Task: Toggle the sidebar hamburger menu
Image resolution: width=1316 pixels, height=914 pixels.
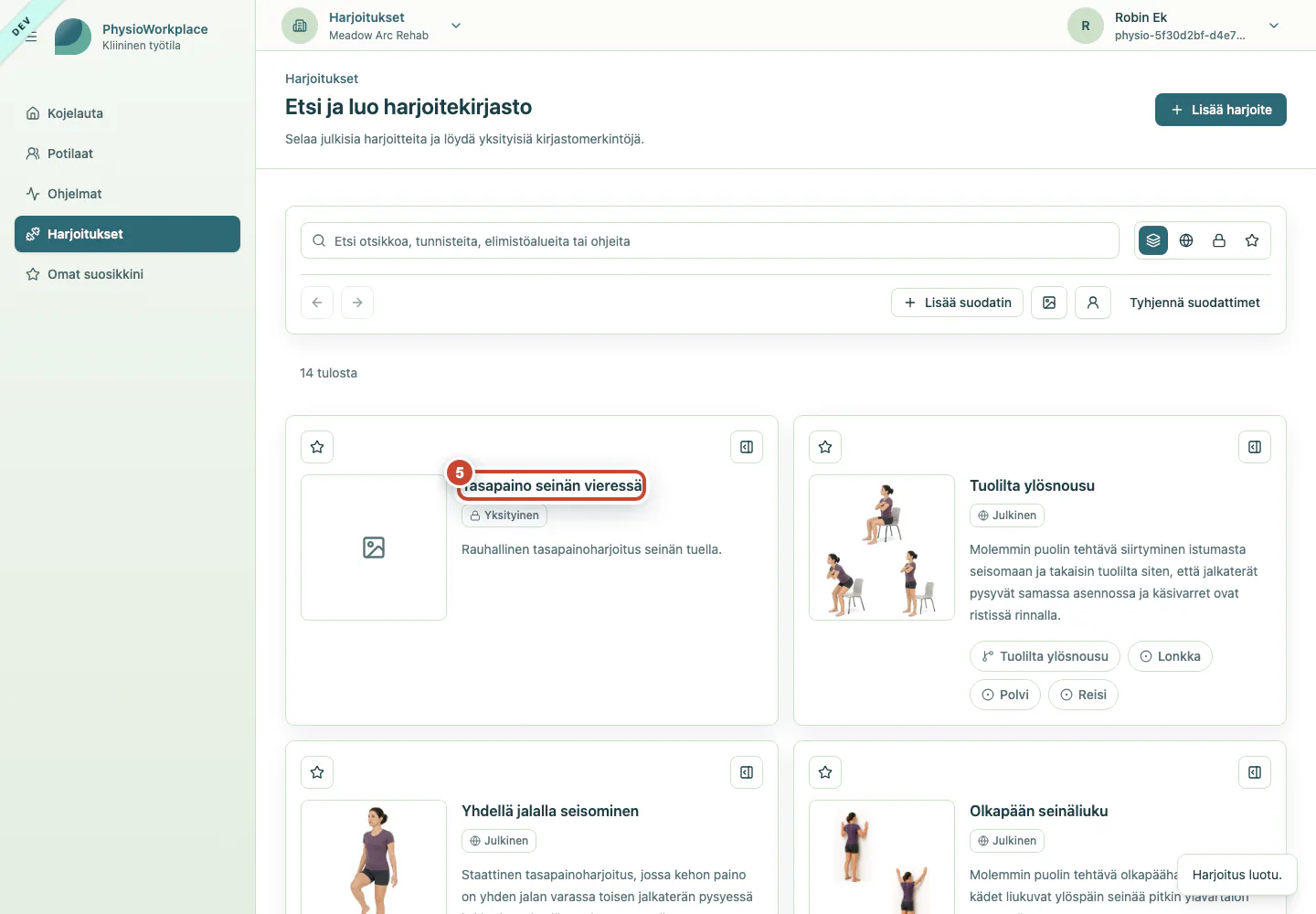Action: 31,37
